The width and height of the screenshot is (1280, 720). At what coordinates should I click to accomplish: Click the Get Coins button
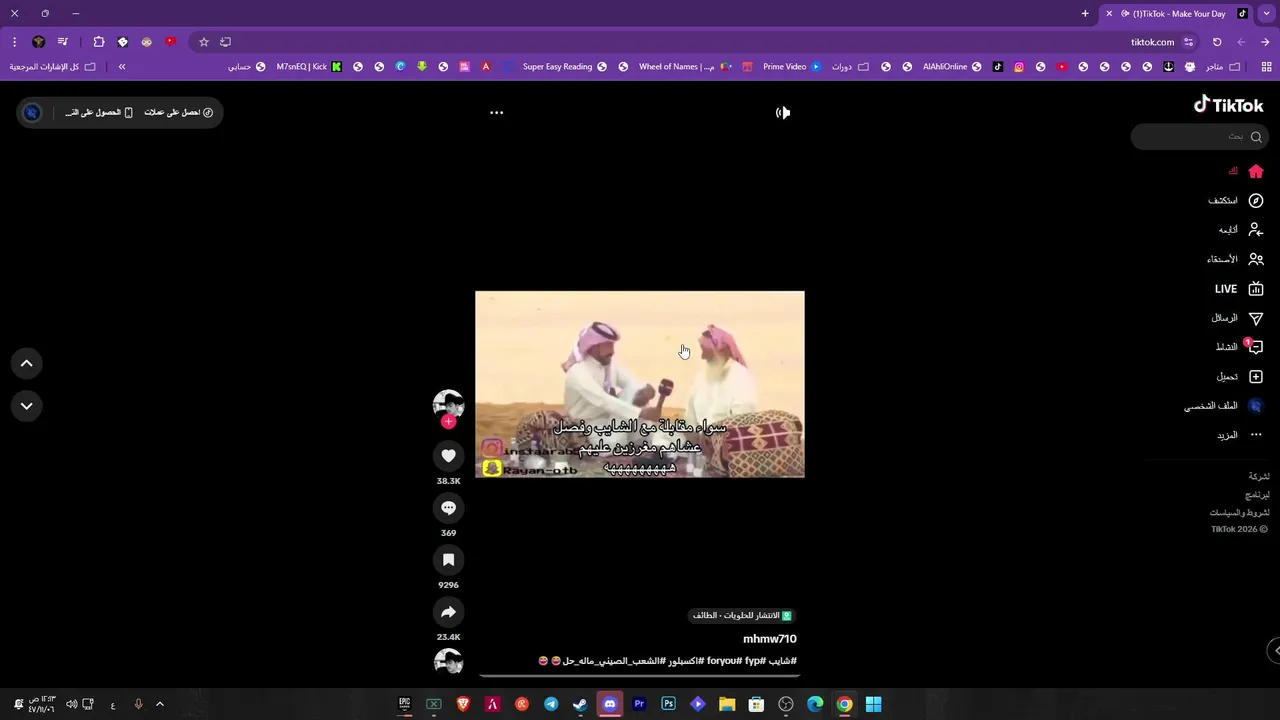click(178, 113)
